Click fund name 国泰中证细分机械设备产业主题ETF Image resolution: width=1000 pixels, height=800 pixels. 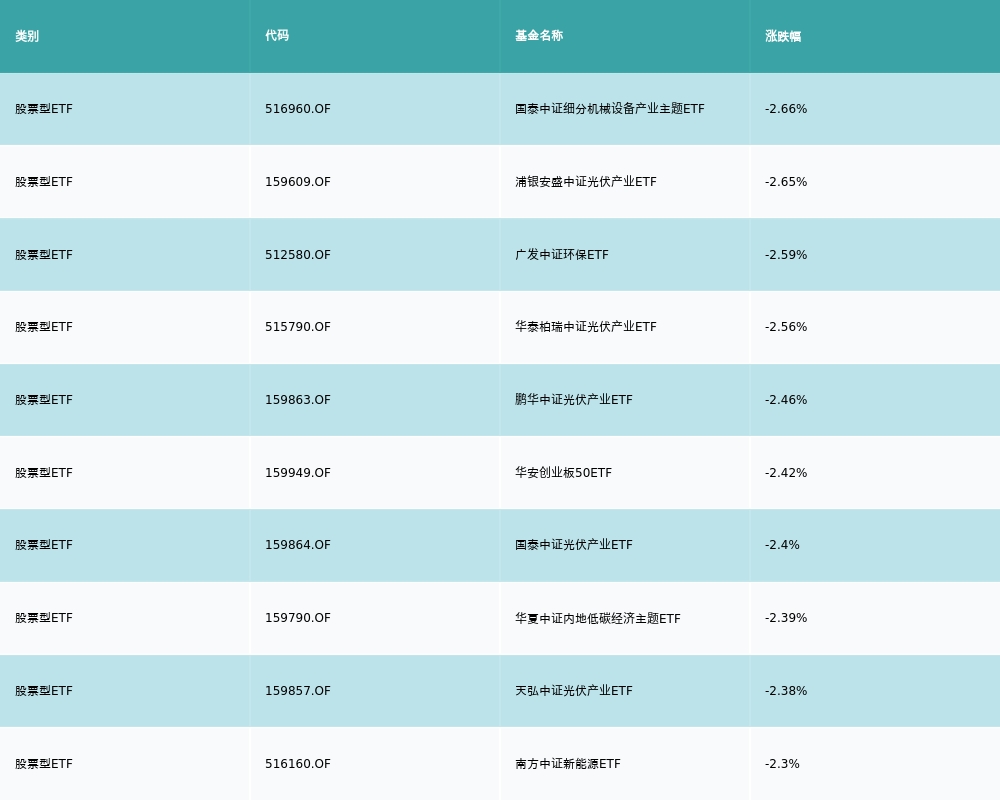coord(610,109)
